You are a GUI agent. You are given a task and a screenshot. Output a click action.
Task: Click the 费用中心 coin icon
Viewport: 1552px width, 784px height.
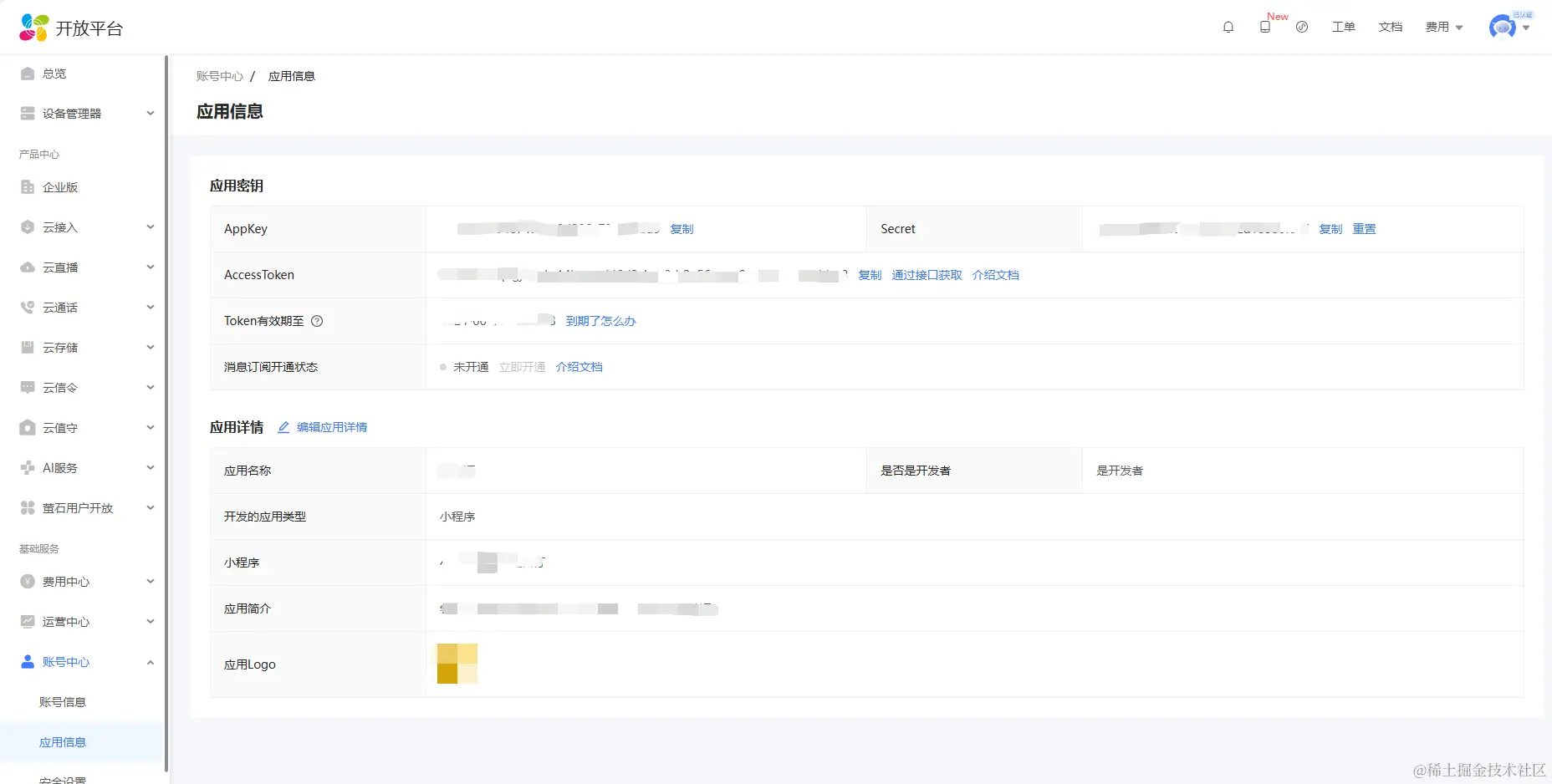[x=28, y=582]
